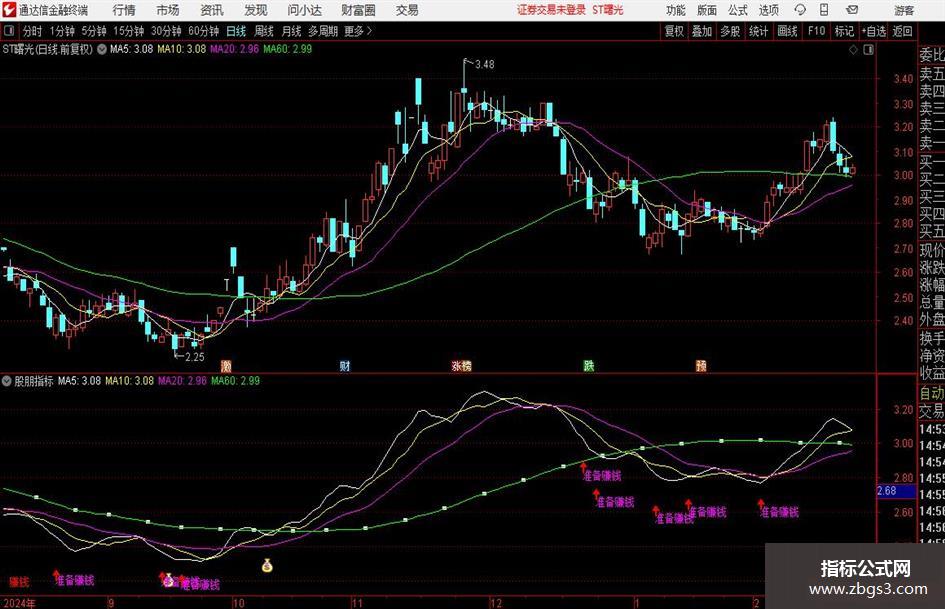Click the 游客 user label
The image size is (945, 609).
[x=904, y=10]
